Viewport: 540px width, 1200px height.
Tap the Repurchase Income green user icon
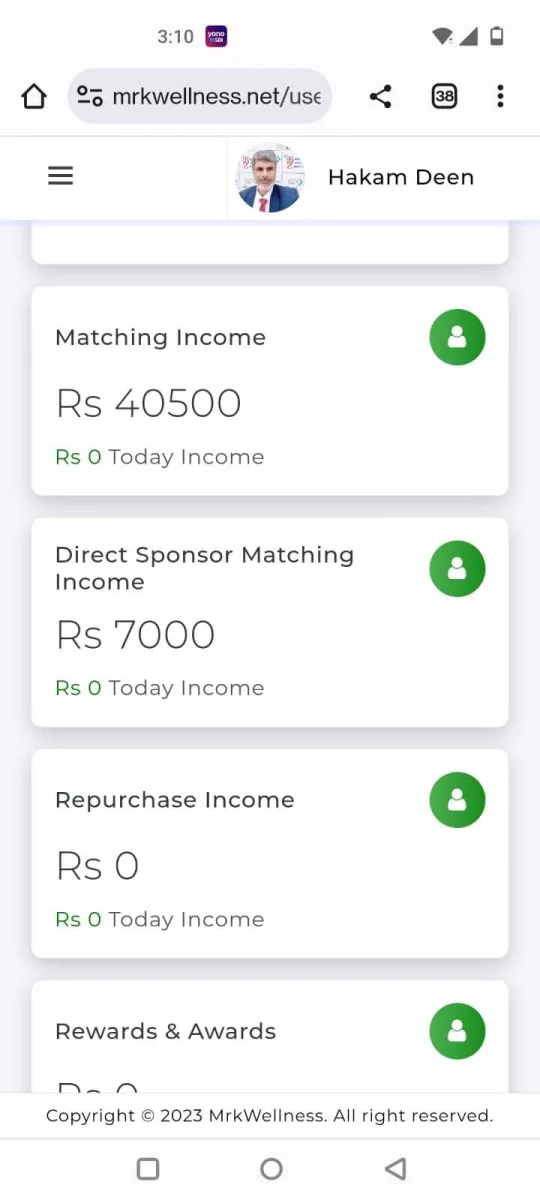(457, 800)
